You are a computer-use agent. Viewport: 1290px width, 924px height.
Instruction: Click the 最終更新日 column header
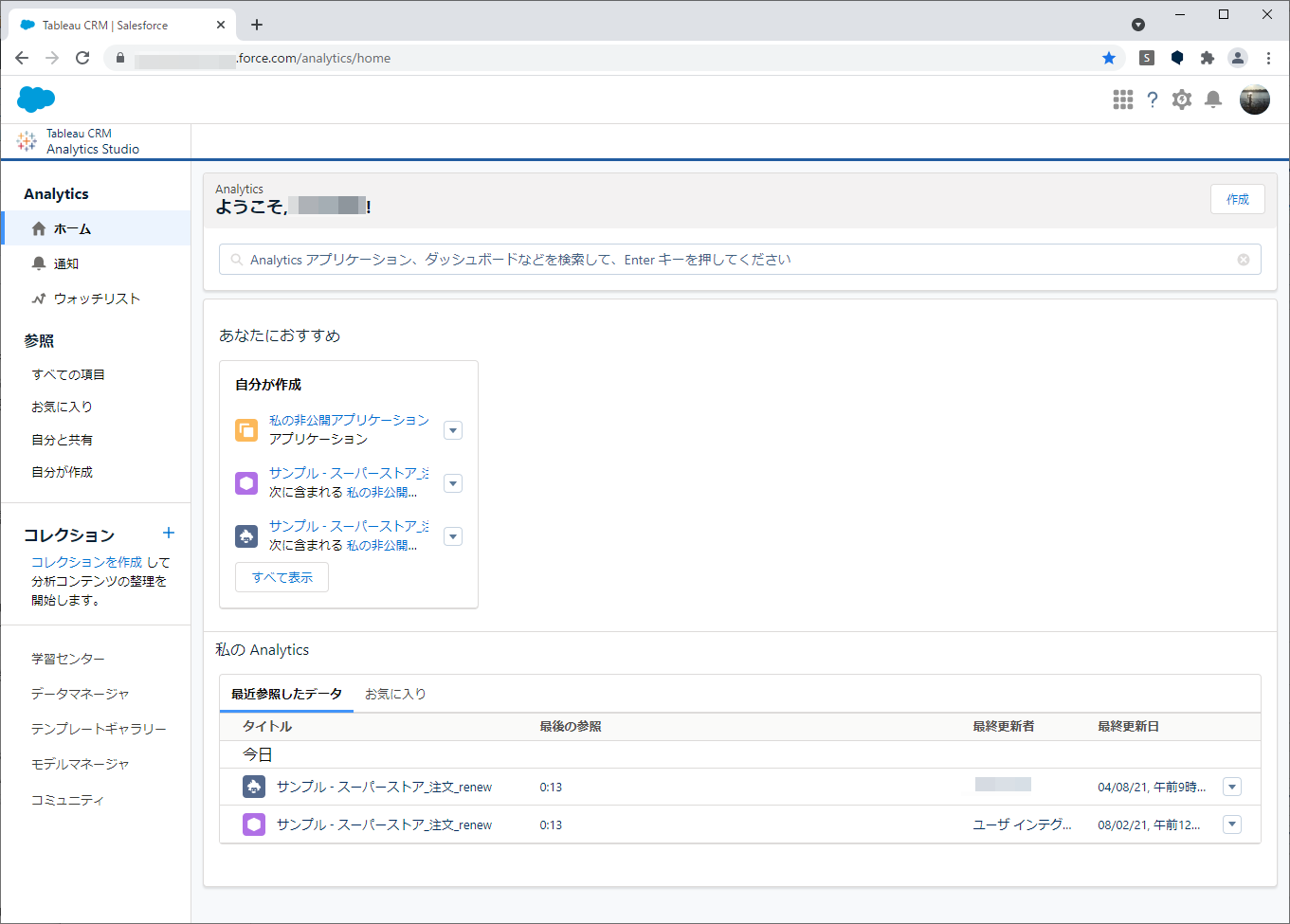(x=1128, y=726)
